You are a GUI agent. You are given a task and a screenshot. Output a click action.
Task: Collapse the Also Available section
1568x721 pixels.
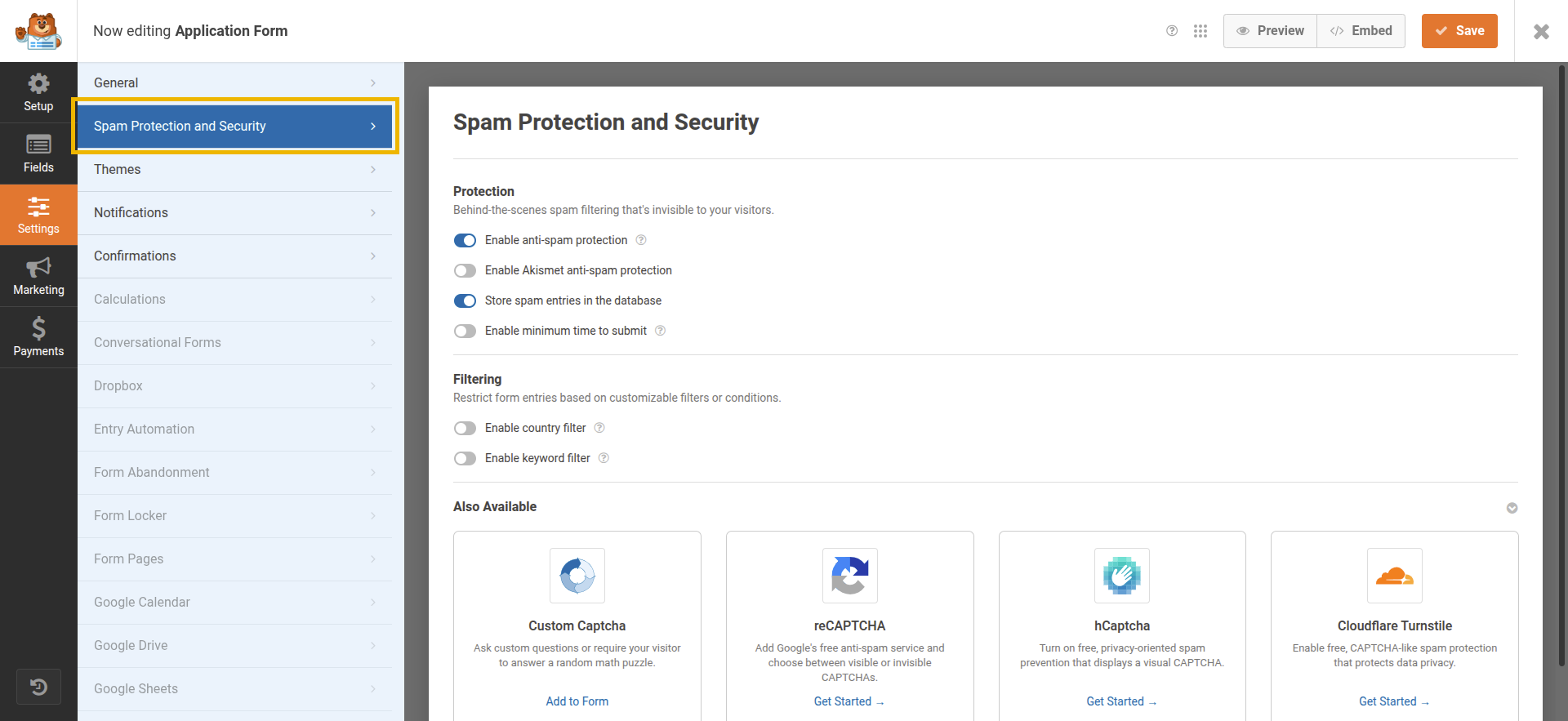point(1512,508)
